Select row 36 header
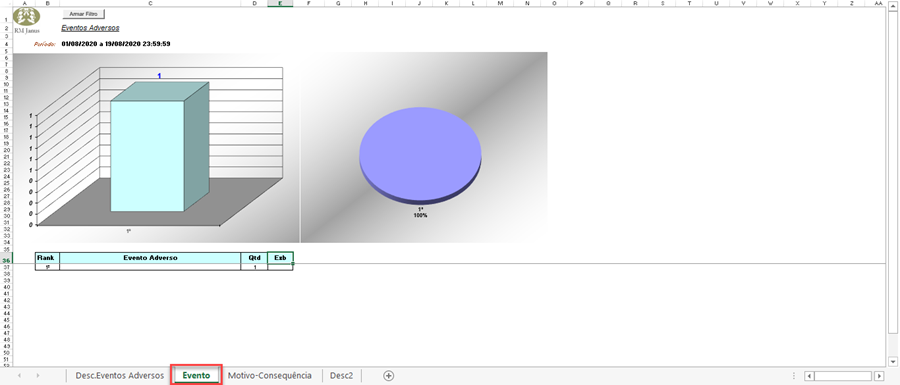900x385 pixels. pyautogui.click(x=6, y=260)
